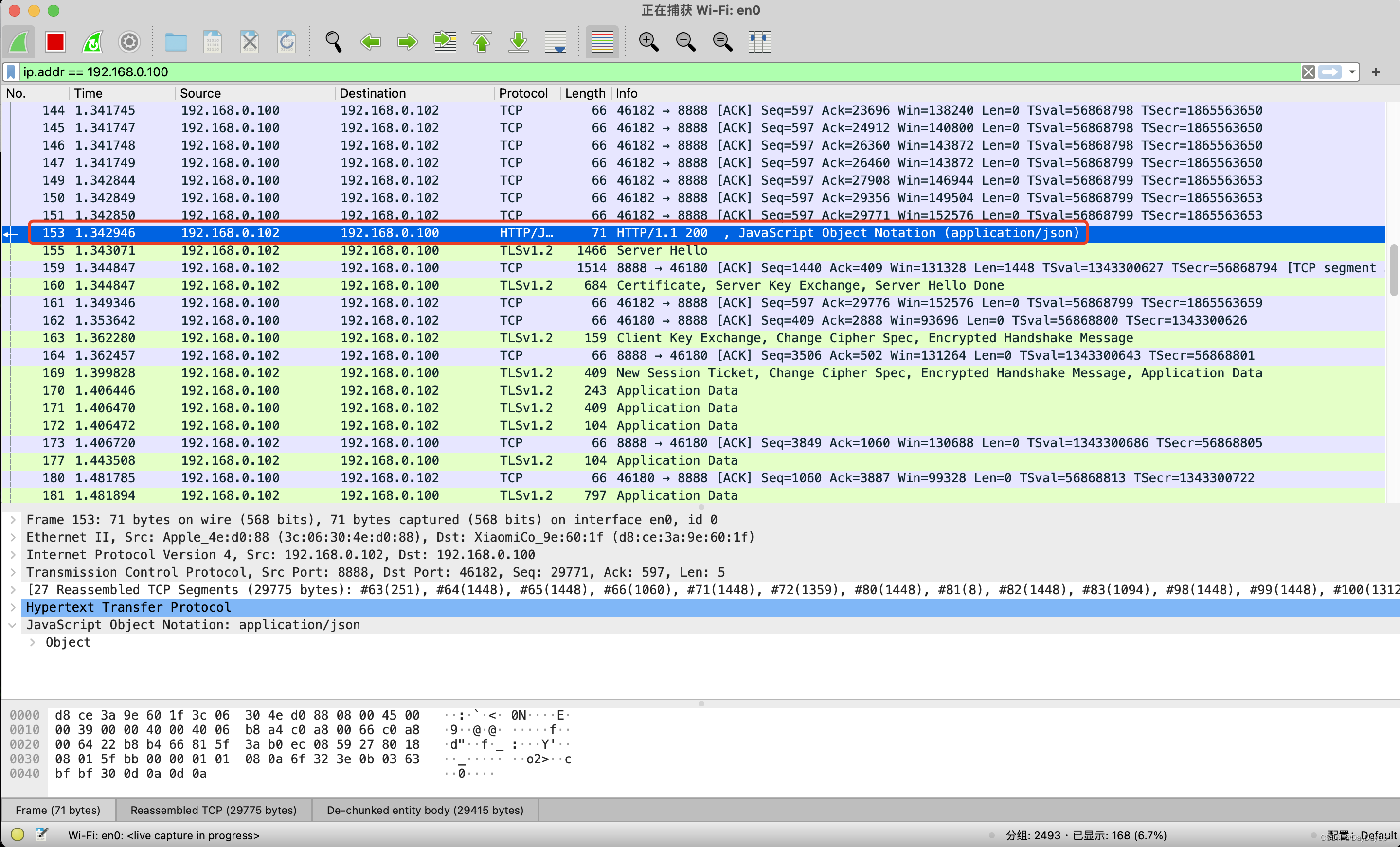Go to specified packet number icon
Screen dimensions: 1400x847
(444, 42)
